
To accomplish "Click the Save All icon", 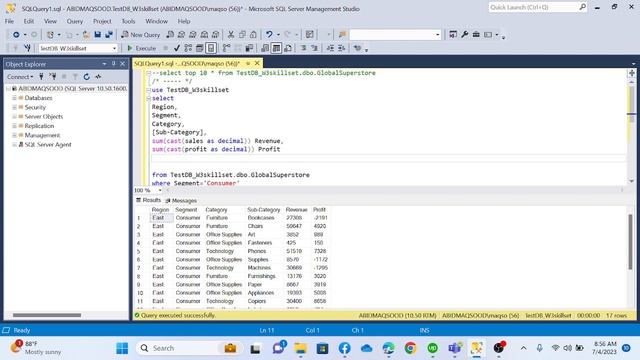I will (x=109, y=35).
